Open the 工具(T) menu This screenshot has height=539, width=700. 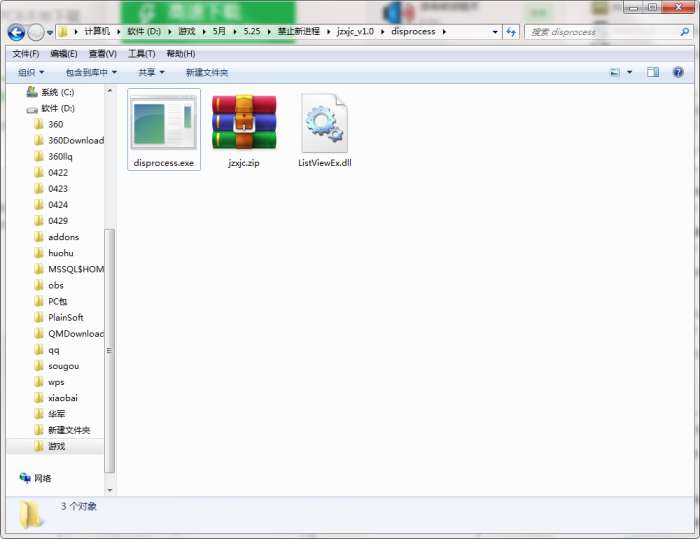[x=141, y=53]
